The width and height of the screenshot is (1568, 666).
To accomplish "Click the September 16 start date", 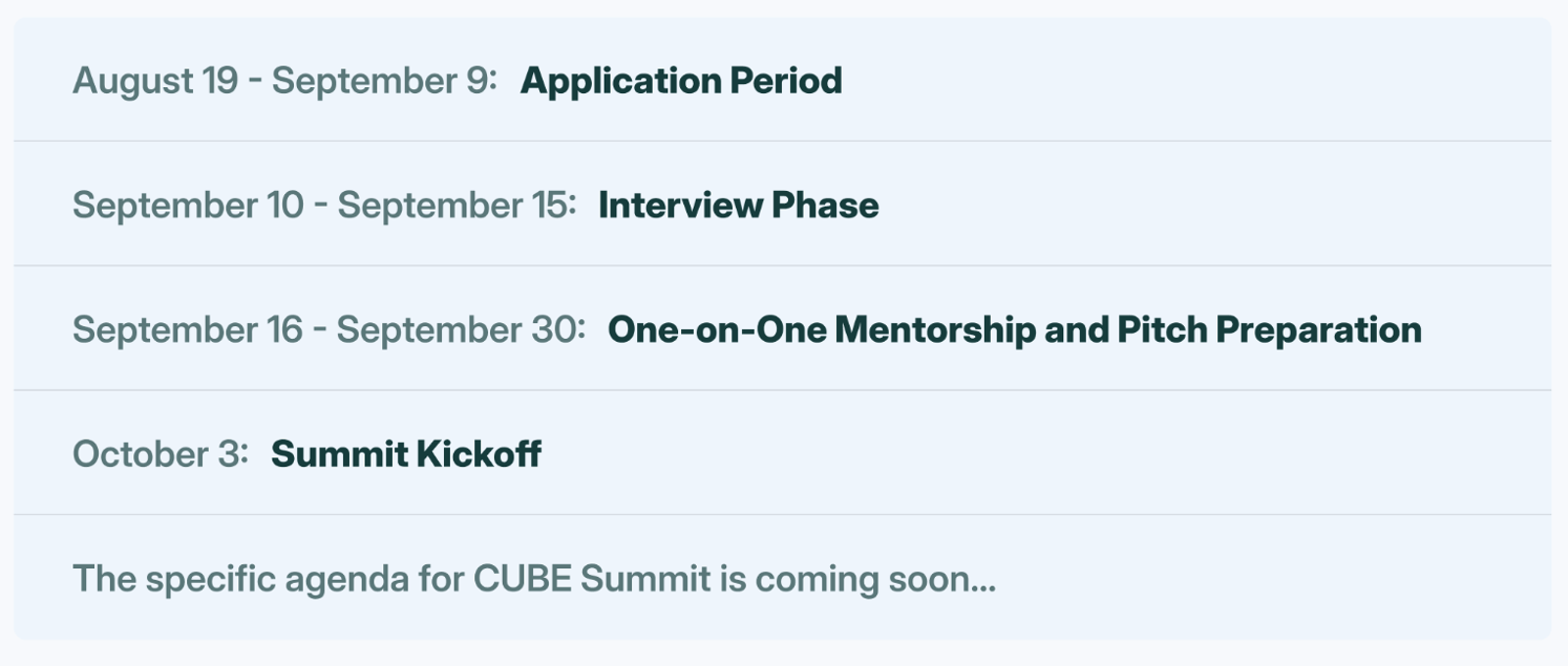I will tap(188, 330).
